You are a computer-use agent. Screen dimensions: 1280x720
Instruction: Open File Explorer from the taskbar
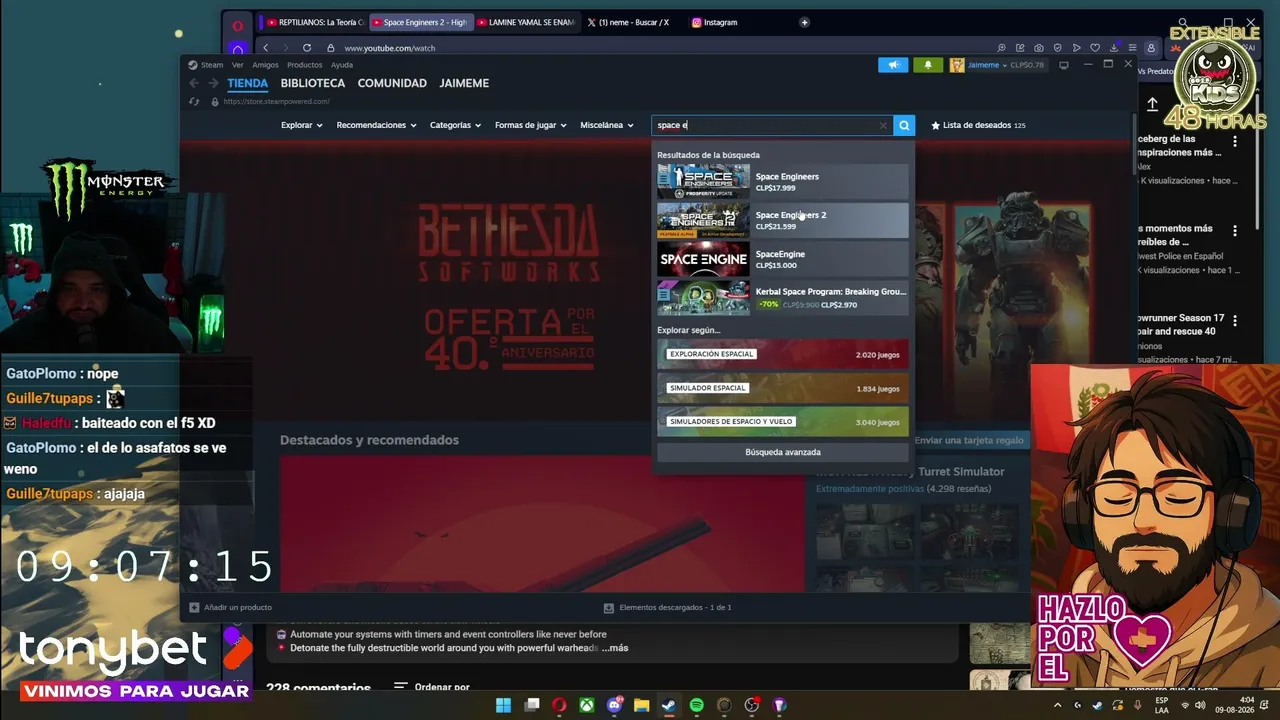pos(642,705)
